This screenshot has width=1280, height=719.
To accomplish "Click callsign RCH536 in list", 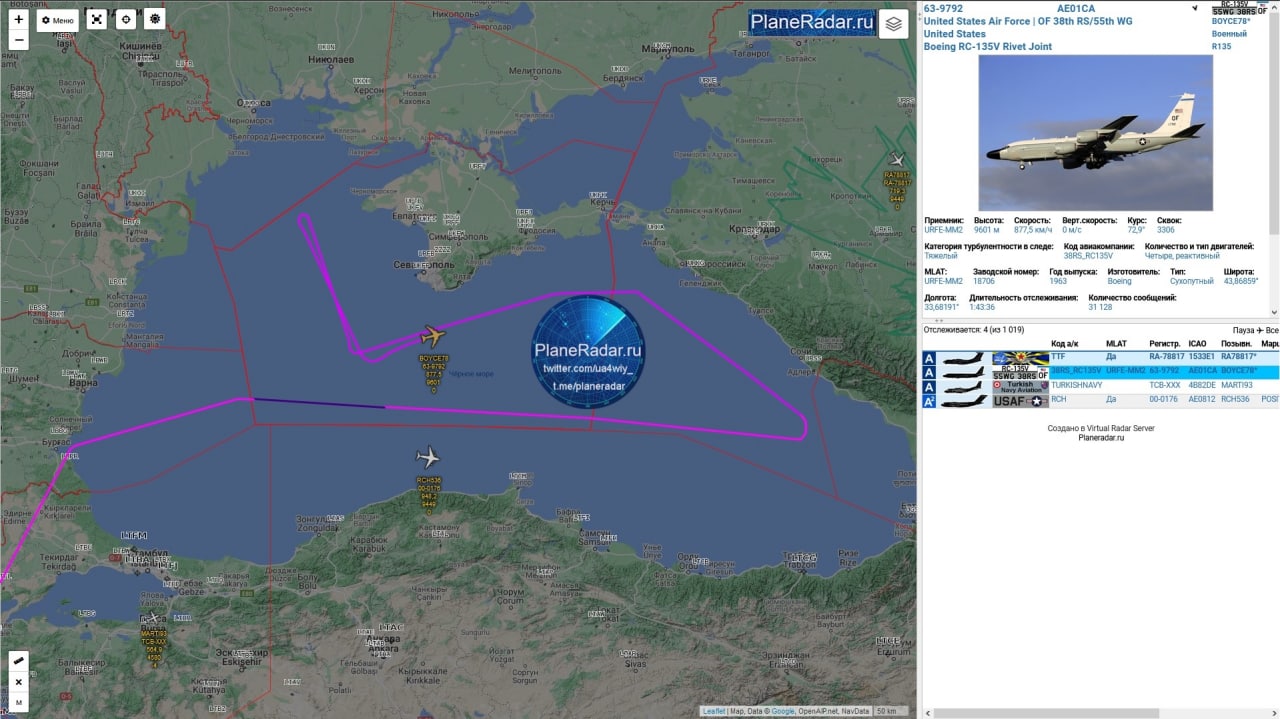I will (1236, 400).
